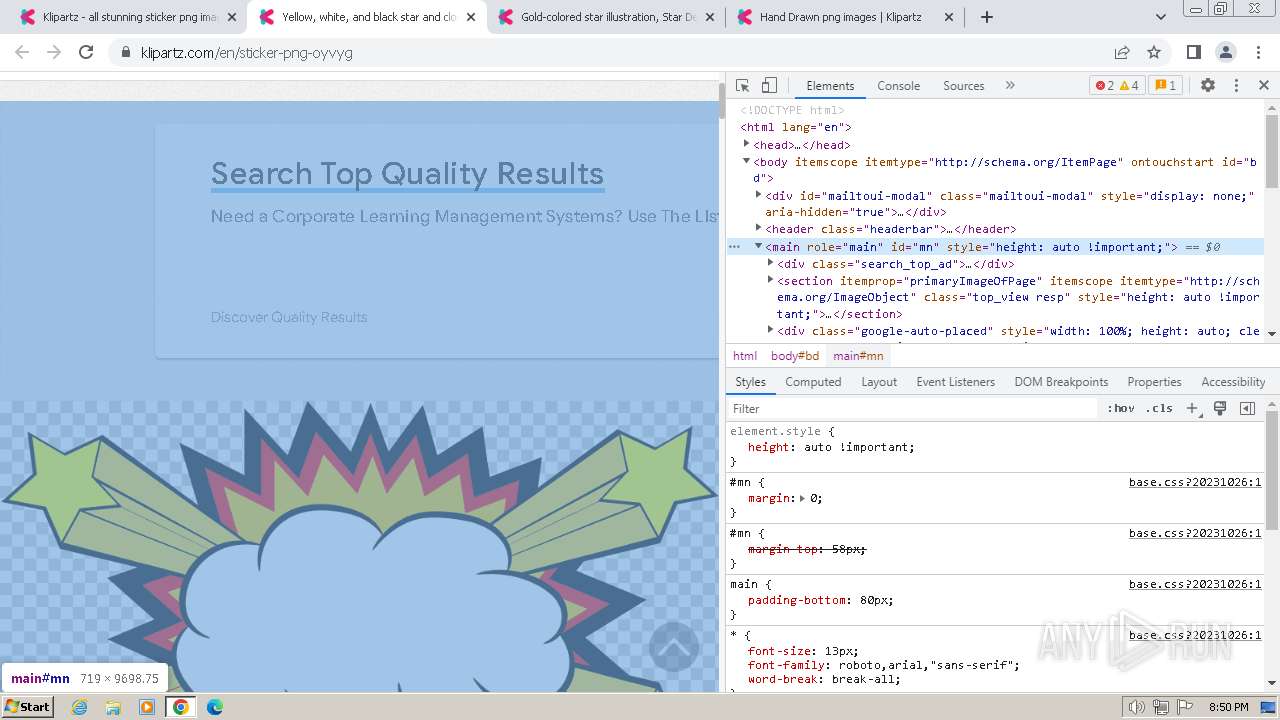
Task: Open the selected node's three-dot options
Action: [x=734, y=246]
